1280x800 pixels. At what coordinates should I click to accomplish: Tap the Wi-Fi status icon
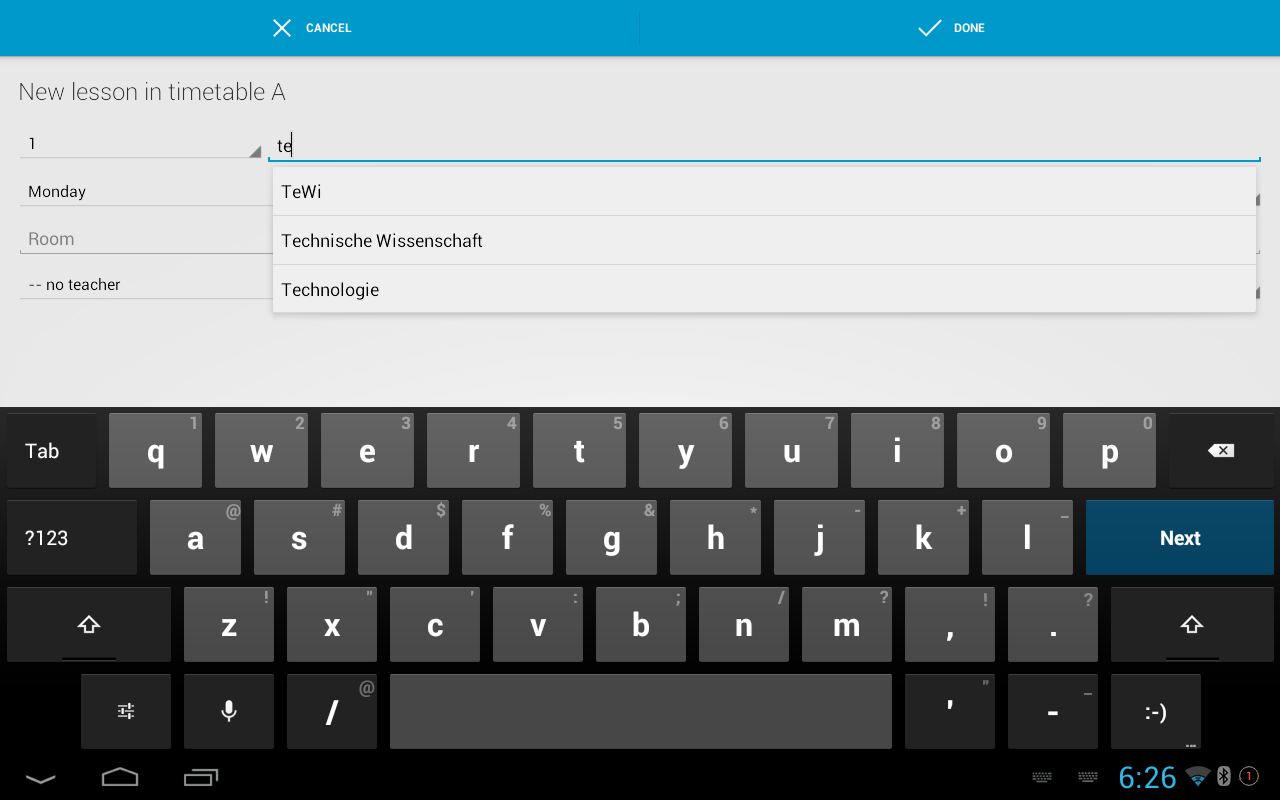(x=1197, y=776)
